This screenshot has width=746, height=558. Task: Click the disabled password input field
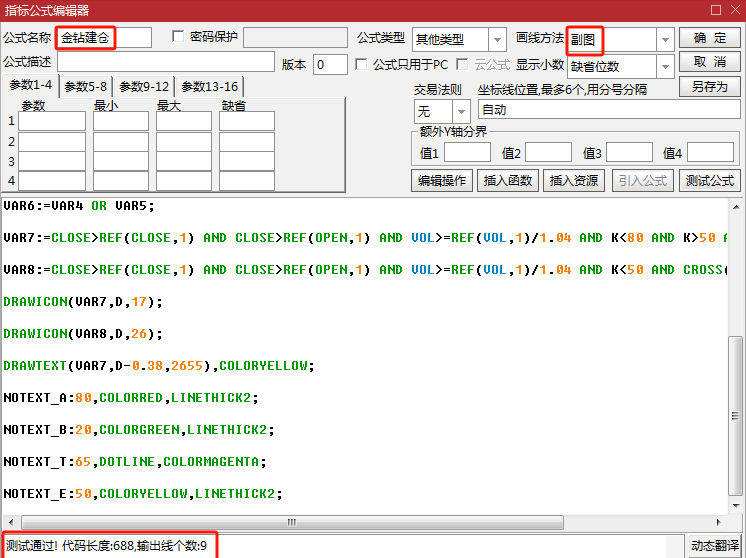[x=295, y=37]
